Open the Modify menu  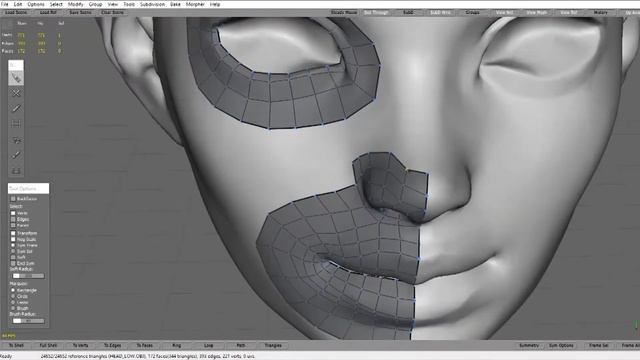click(x=76, y=4)
